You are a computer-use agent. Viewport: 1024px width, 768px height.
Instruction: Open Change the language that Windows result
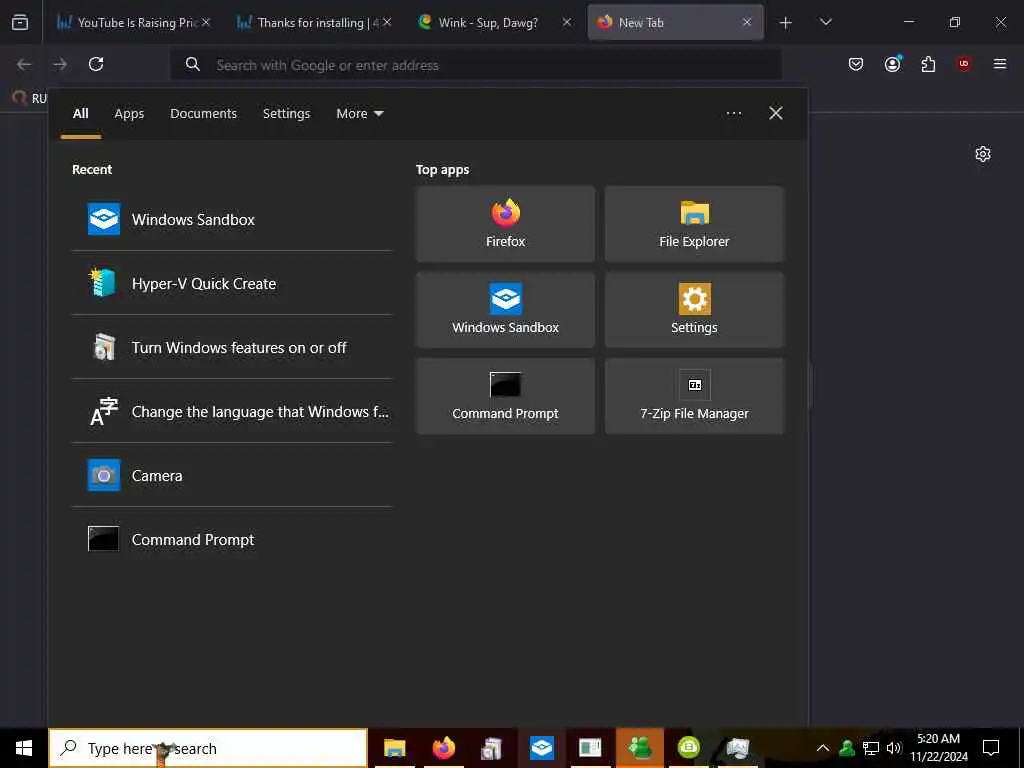[x=232, y=411]
